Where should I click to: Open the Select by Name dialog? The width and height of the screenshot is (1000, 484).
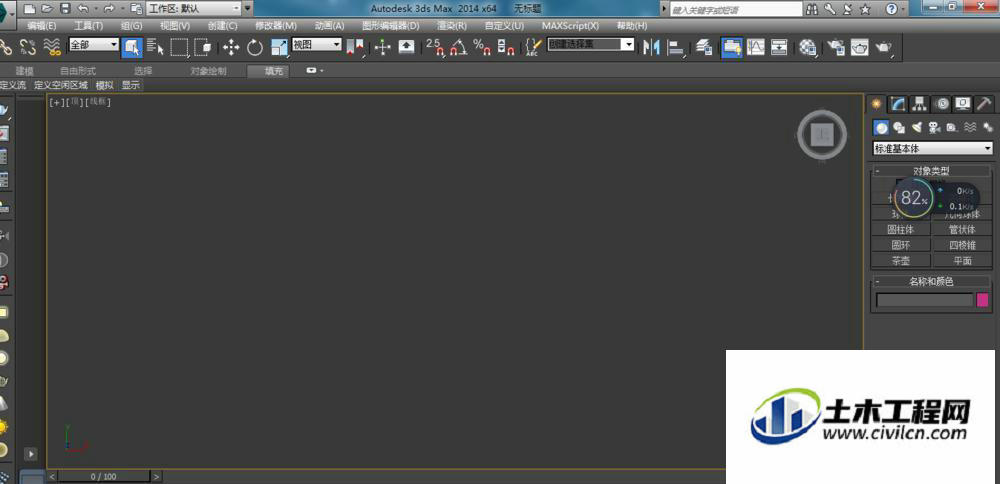coord(156,47)
